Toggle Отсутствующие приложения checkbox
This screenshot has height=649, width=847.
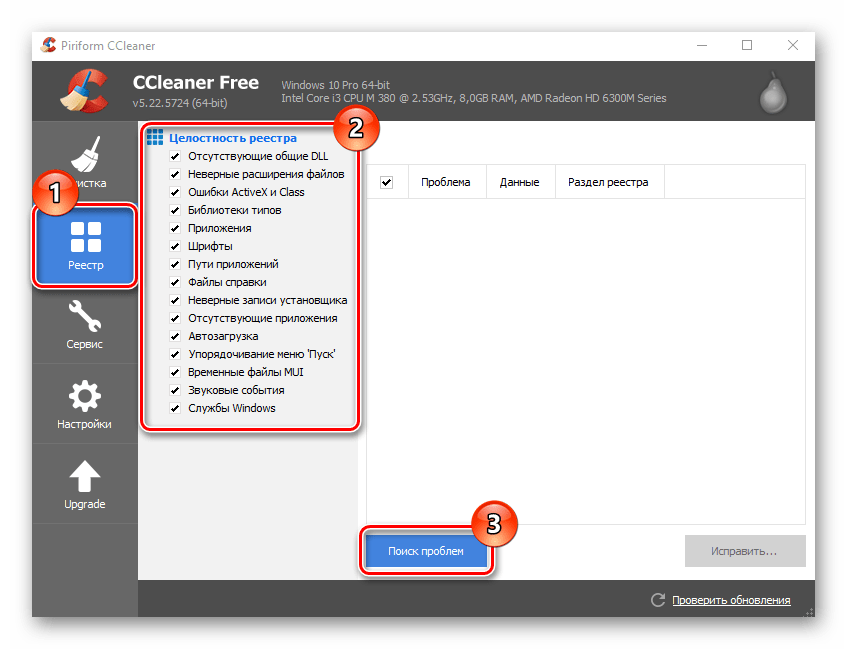[175, 318]
